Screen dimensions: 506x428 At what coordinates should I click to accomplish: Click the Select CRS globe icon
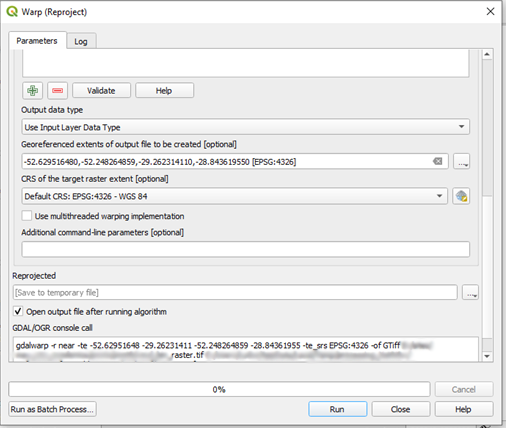461,196
